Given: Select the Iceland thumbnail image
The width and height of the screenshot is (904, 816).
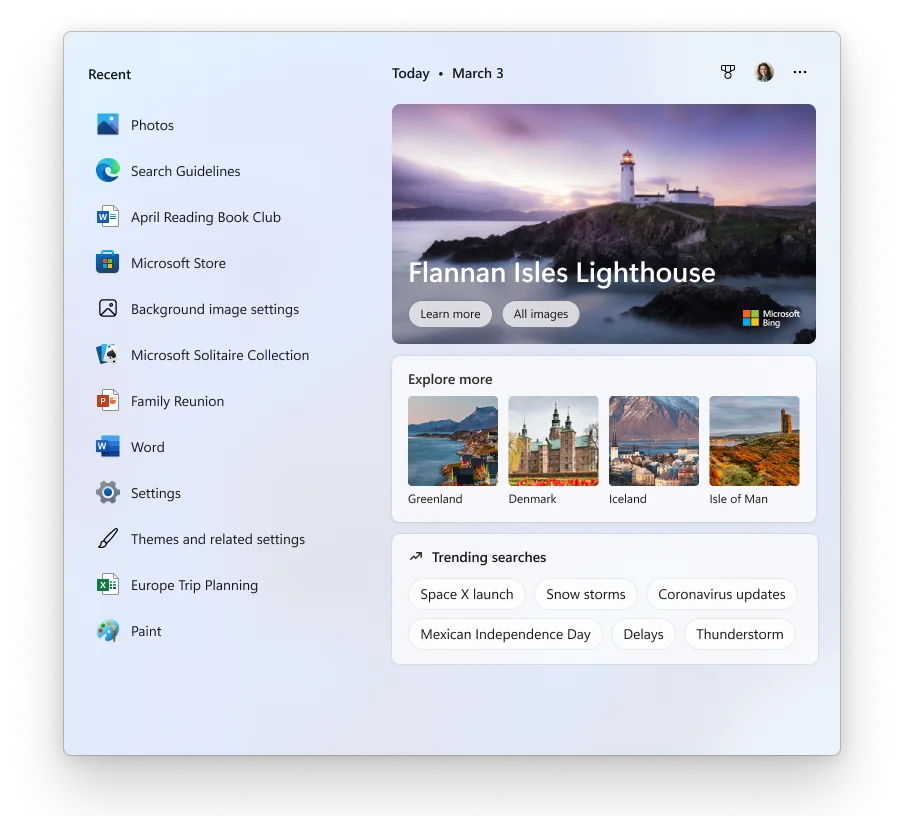Looking at the screenshot, I should (x=654, y=441).
